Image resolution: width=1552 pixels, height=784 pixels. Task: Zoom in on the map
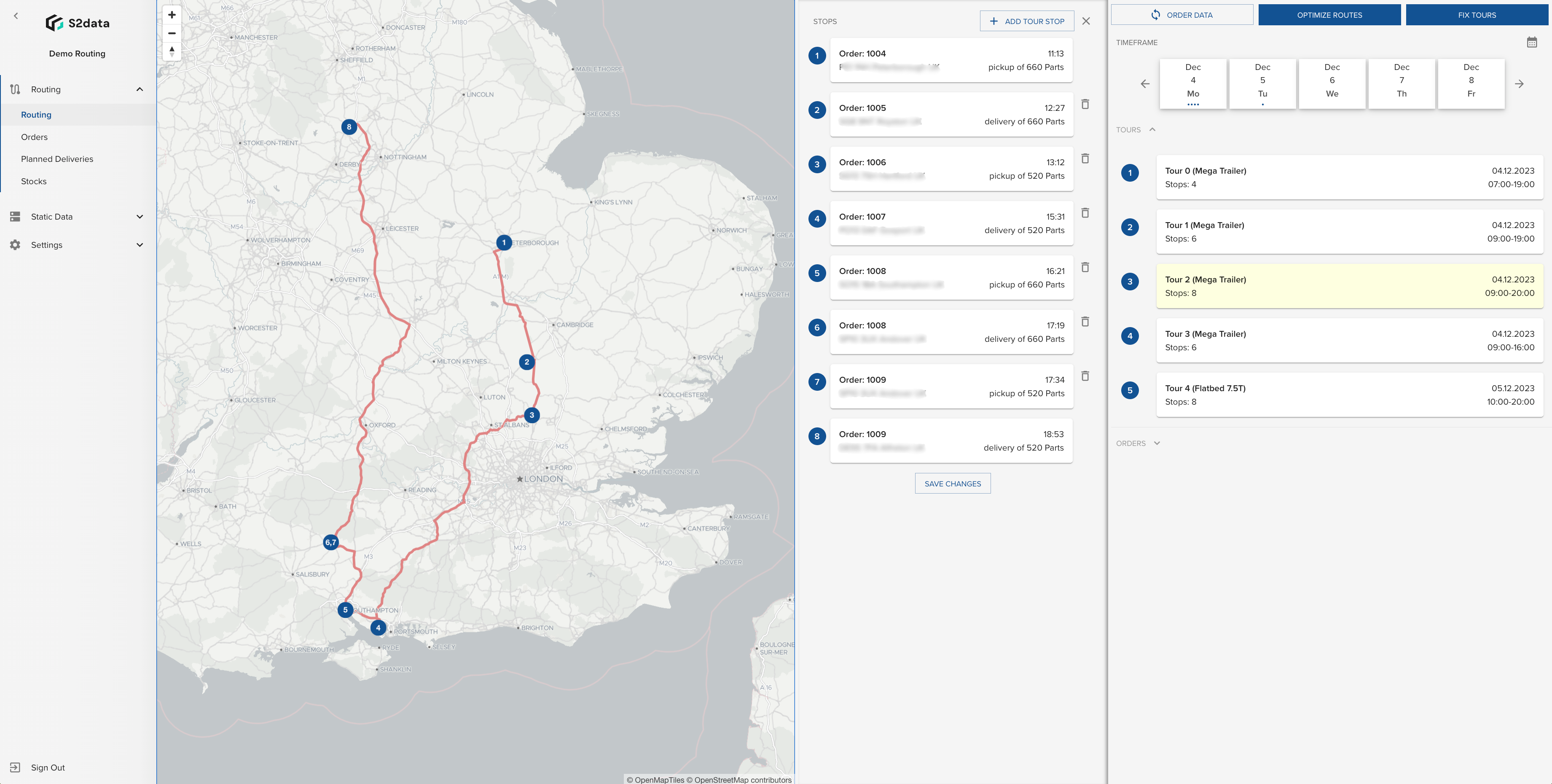(172, 14)
